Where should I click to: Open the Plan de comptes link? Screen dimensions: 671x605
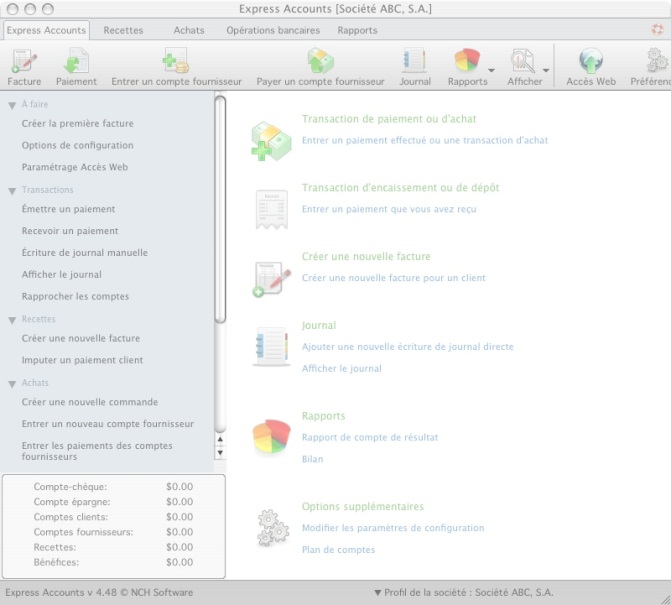pyautogui.click(x=338, y=550)
